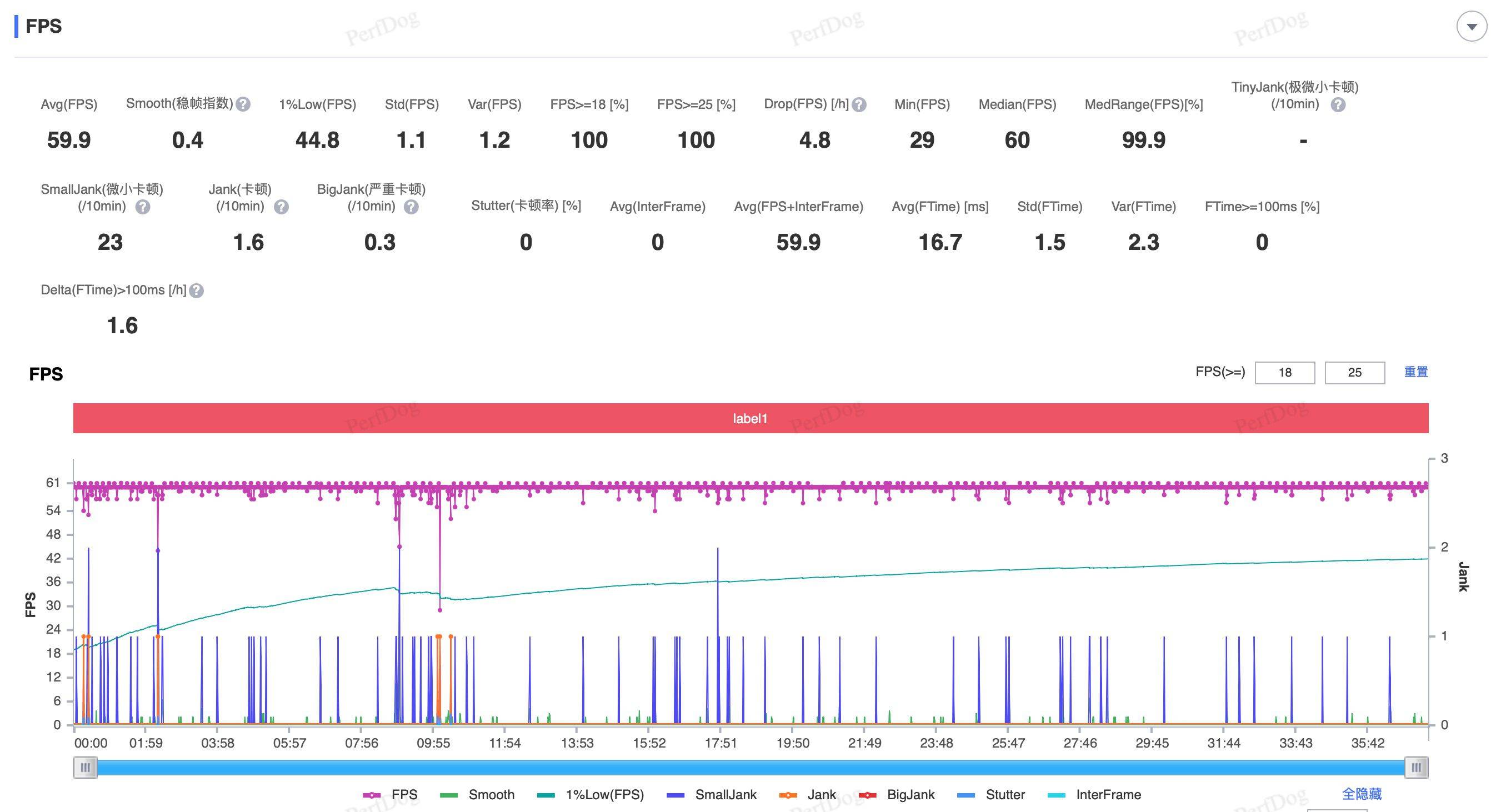Click left handle of time range slider

coord(85,768)
